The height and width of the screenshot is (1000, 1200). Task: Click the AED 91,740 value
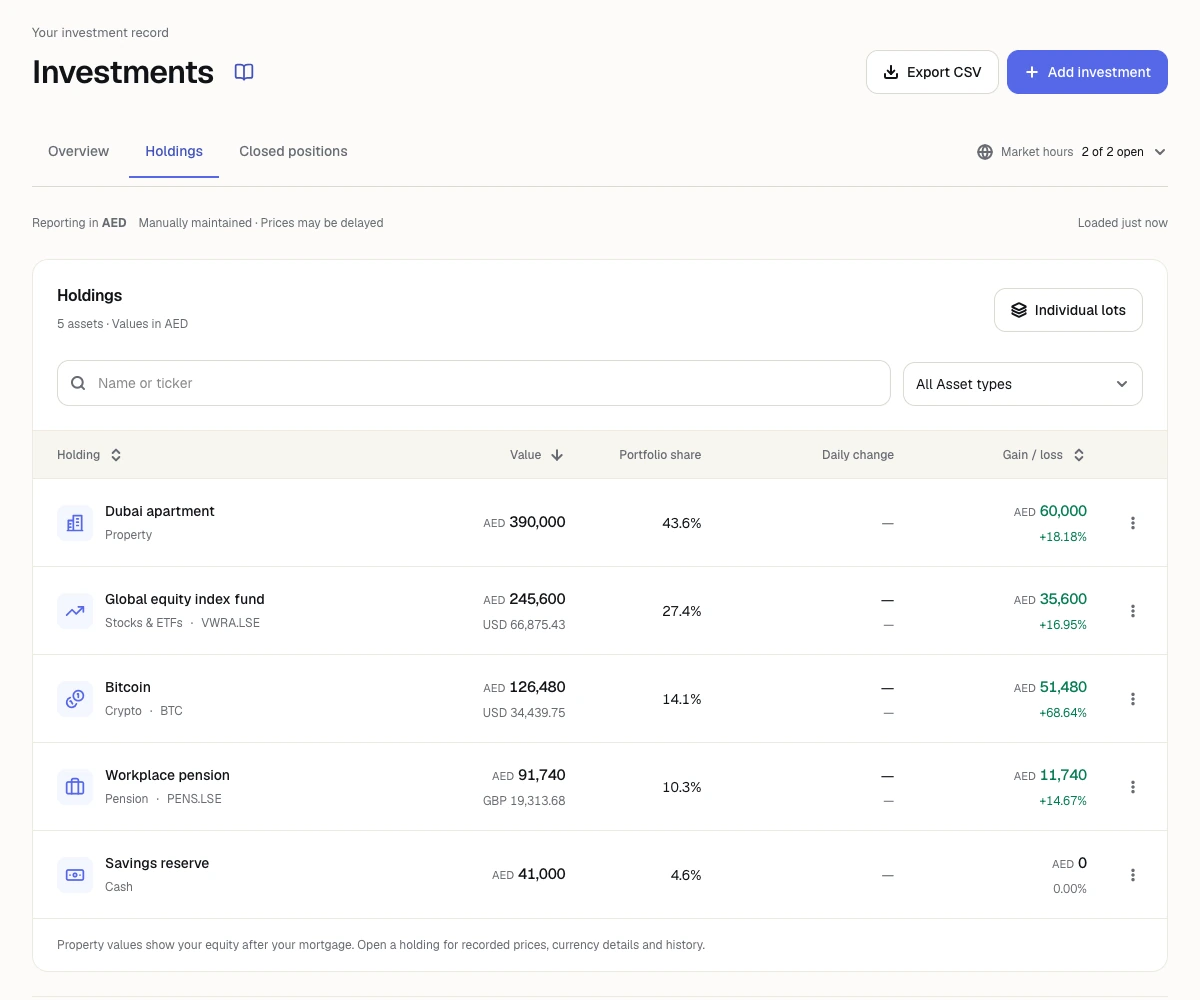[x=529, y=775]
